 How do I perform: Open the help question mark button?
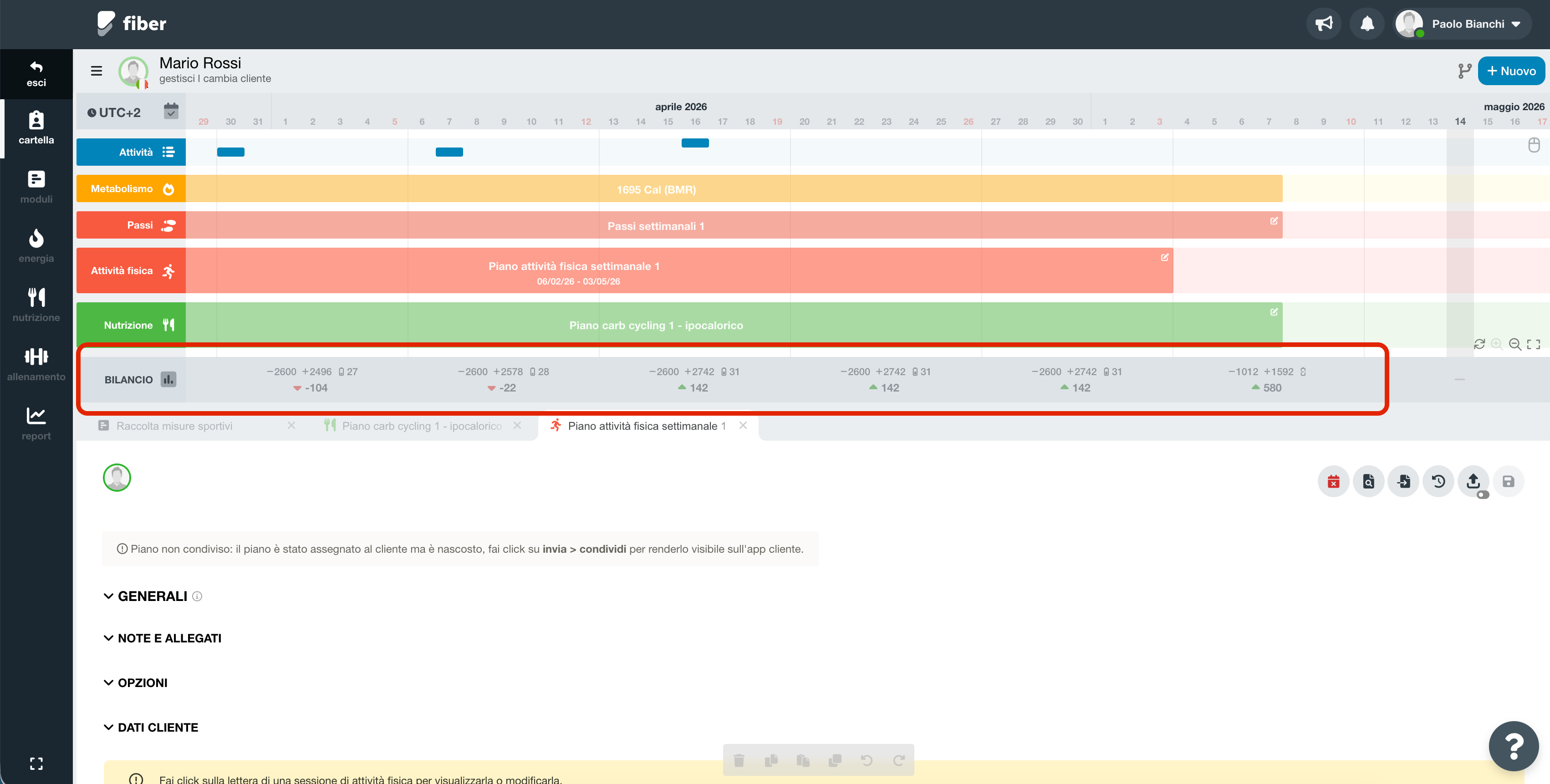point(1514,746)
